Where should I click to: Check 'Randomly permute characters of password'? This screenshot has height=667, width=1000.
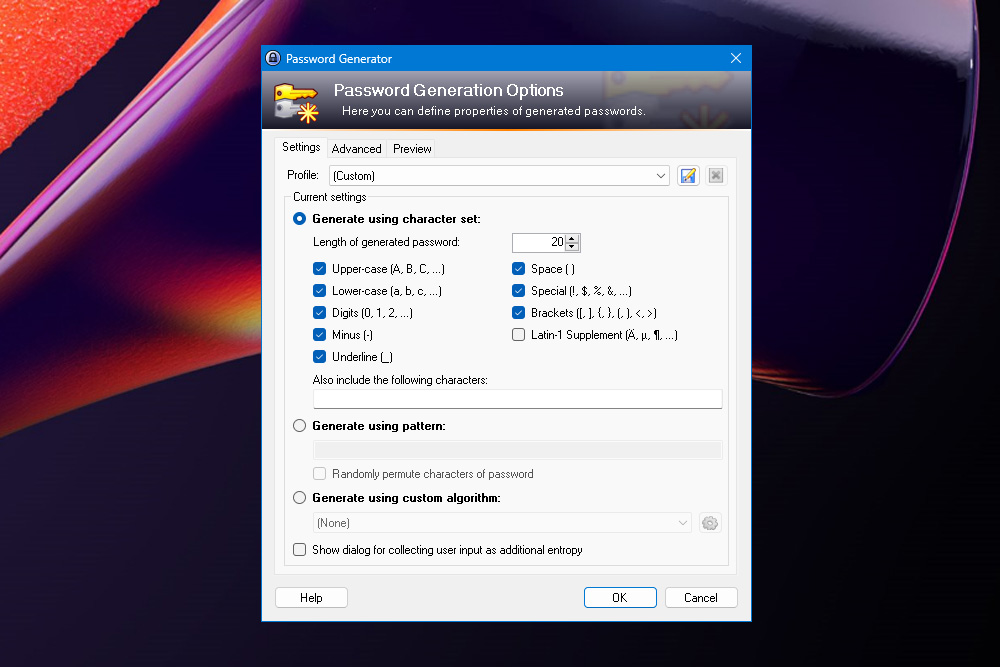click(x=319, y=473)
